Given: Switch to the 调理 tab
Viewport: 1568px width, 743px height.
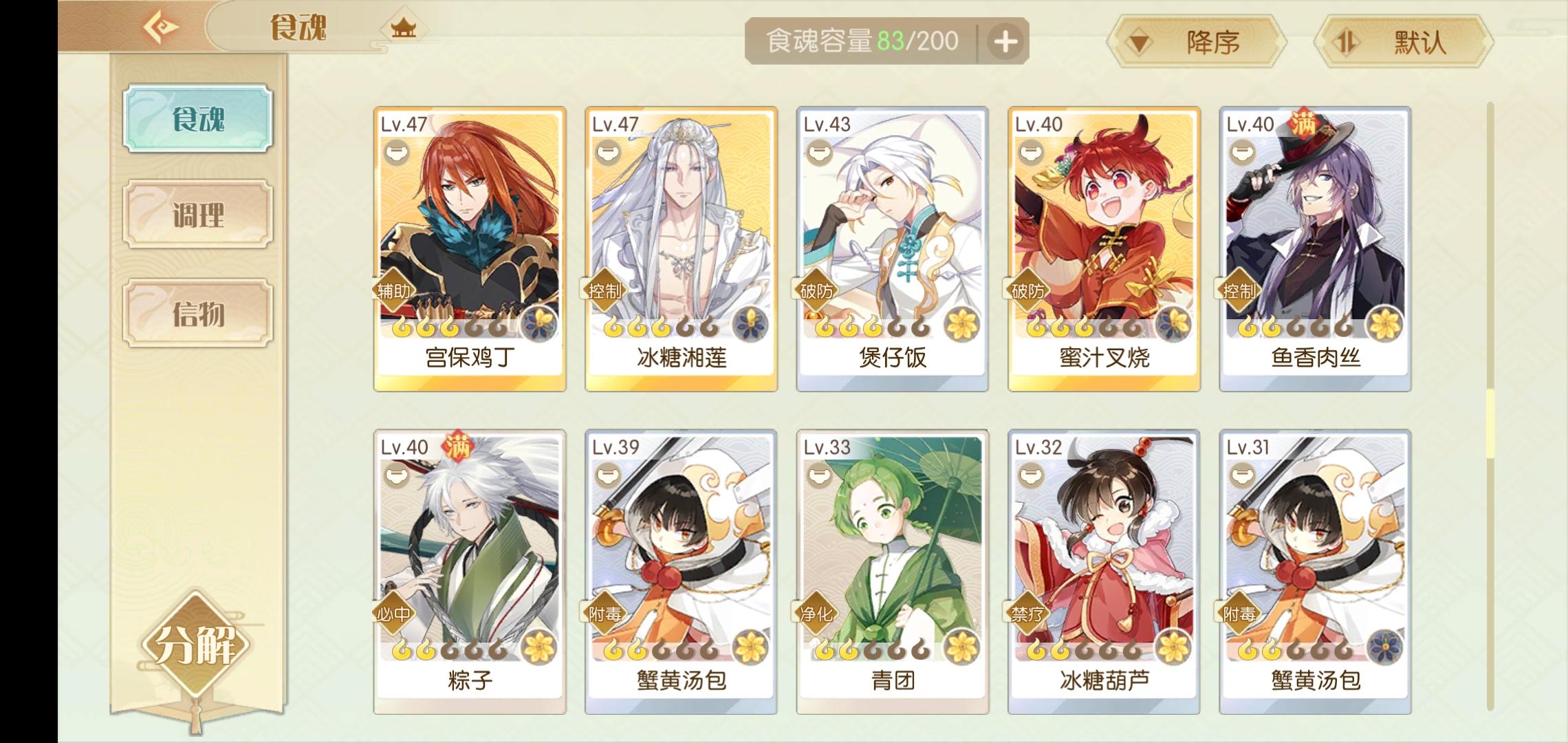Looking at the screenshot, I should click(198, 215).
